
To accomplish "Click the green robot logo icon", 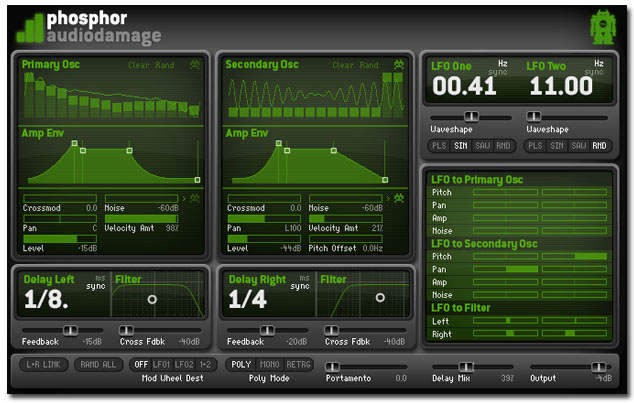I will coord(602,27).
